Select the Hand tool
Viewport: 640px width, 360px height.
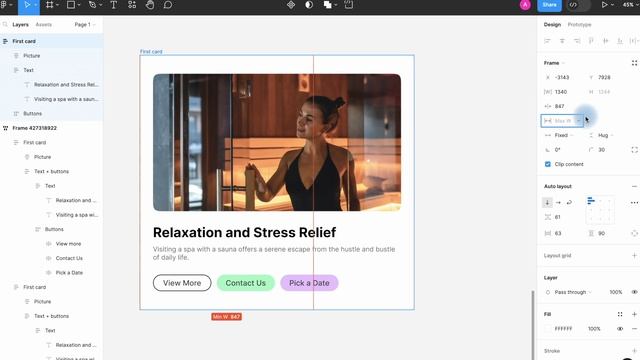tap(150, 5)
